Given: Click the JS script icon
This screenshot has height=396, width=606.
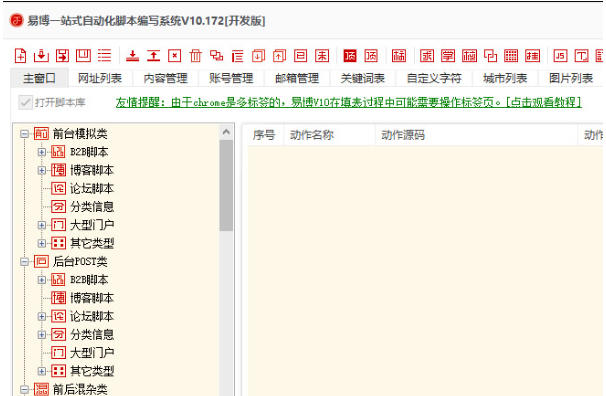Looking at the screenshot, I should (560, 56).
